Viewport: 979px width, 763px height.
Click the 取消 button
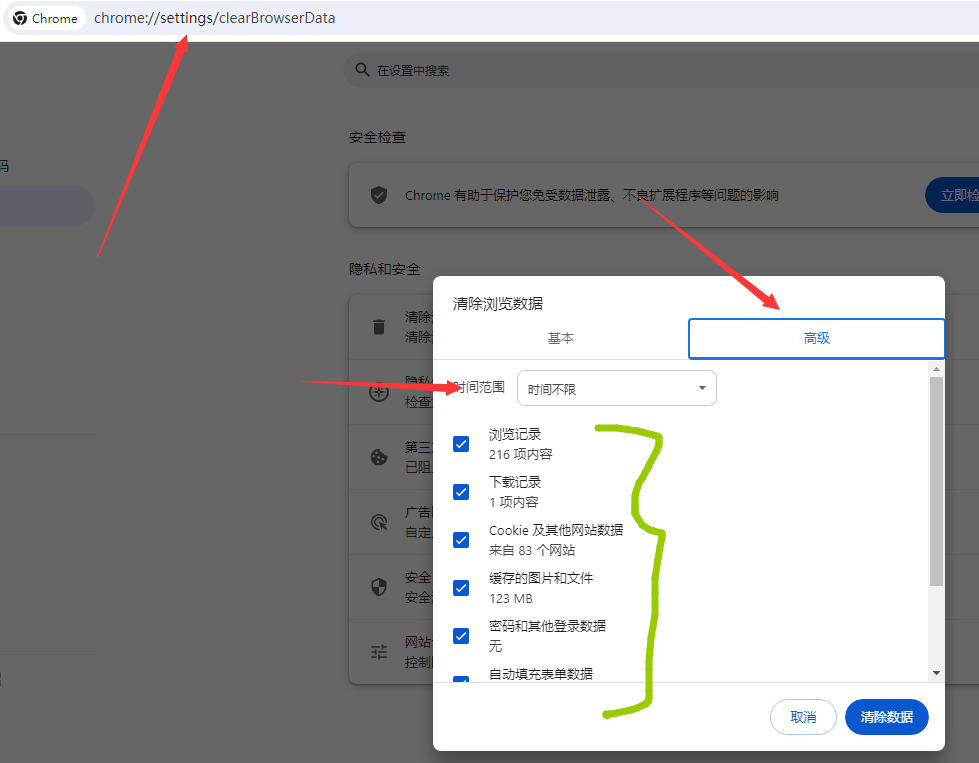803,717
